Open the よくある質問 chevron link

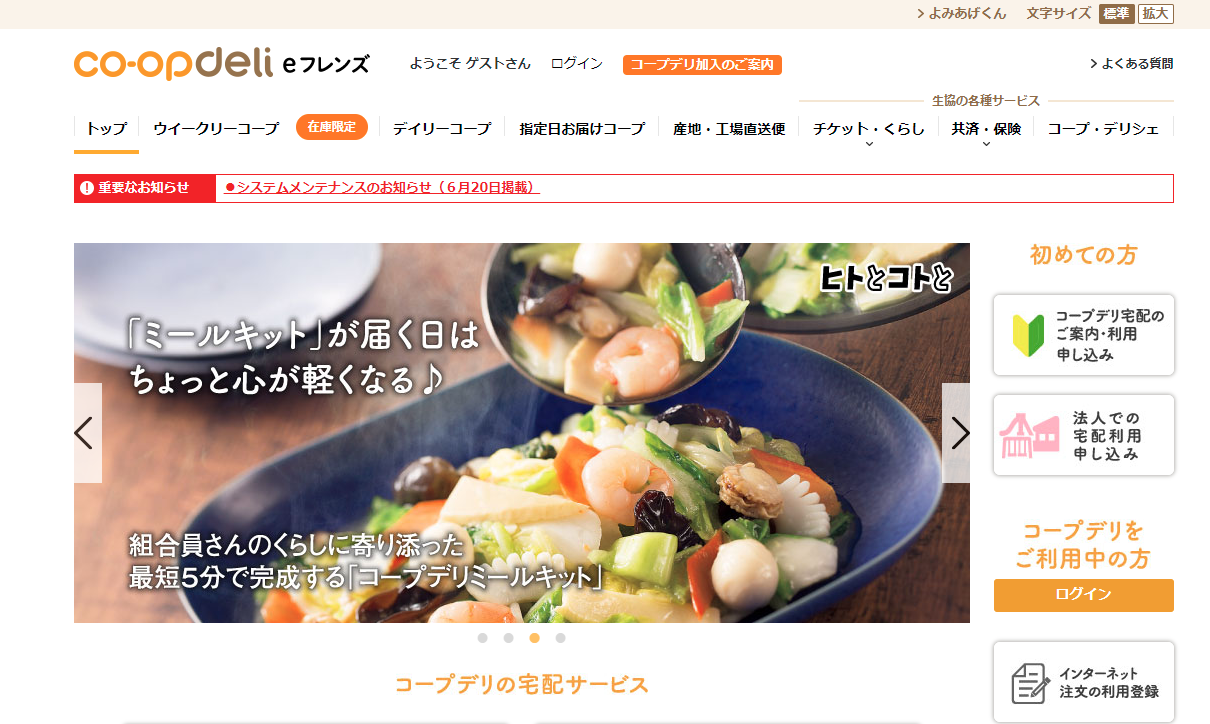pos(1131,63)
